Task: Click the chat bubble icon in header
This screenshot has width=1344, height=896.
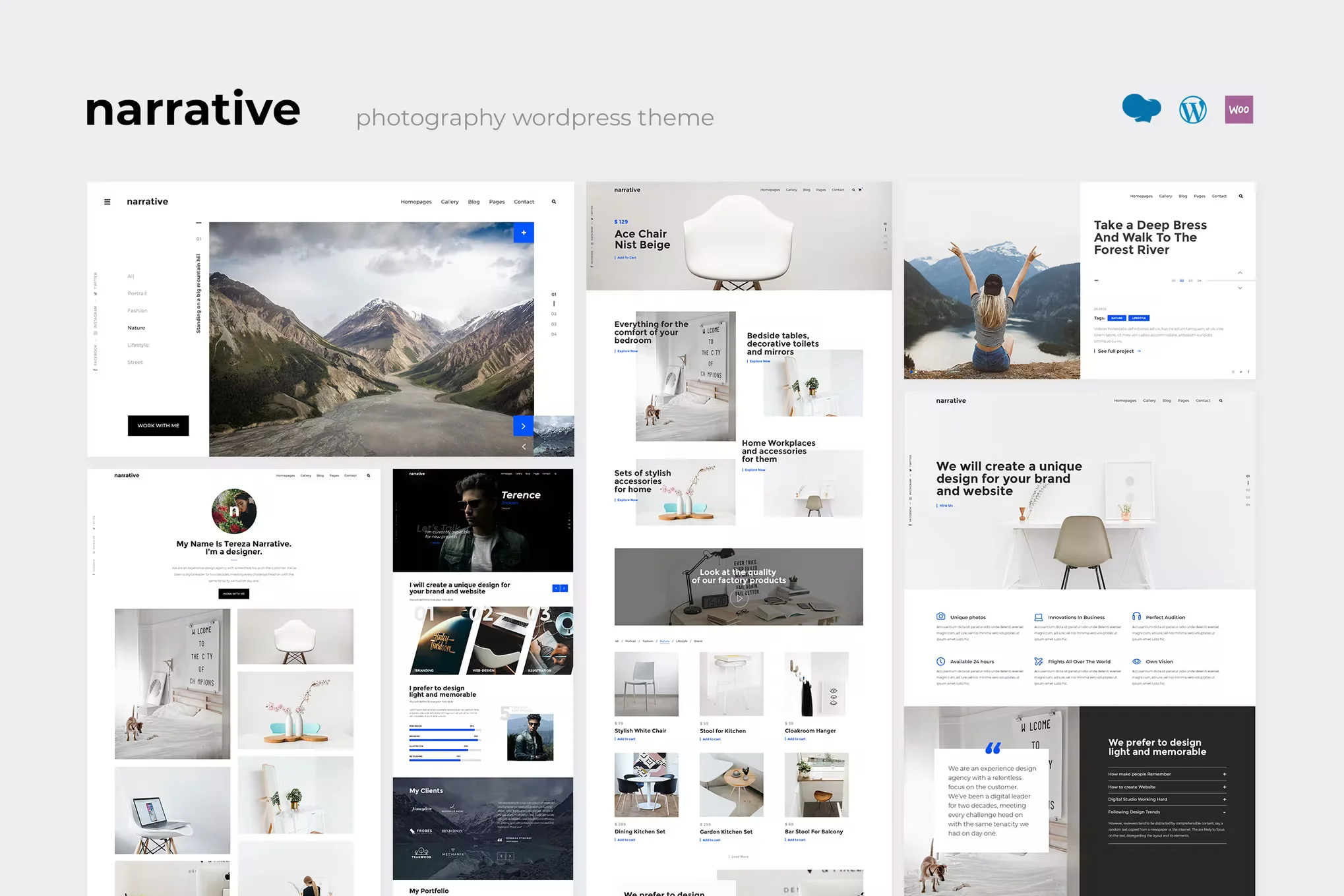Action: click(1141, 110)
